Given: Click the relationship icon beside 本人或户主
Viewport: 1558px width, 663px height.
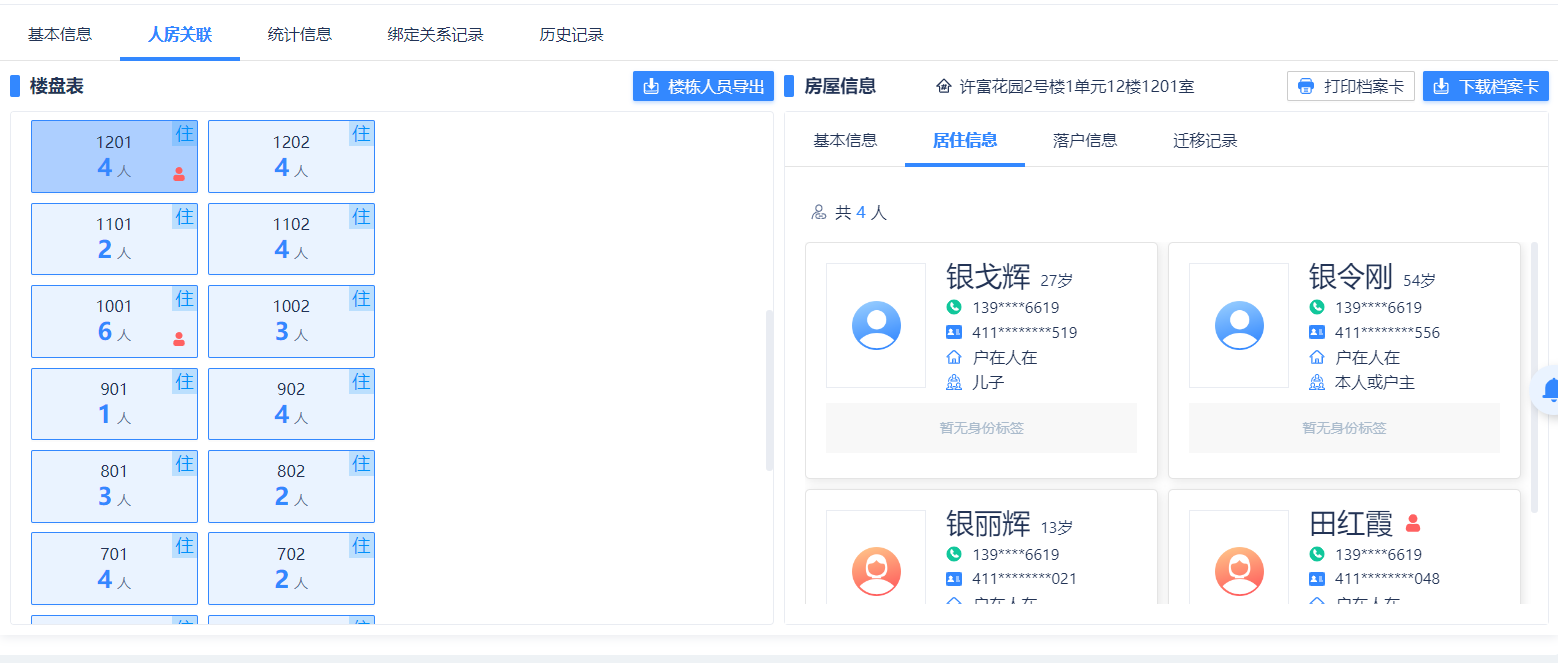Looking at the screenshot, I should 1317,382.
